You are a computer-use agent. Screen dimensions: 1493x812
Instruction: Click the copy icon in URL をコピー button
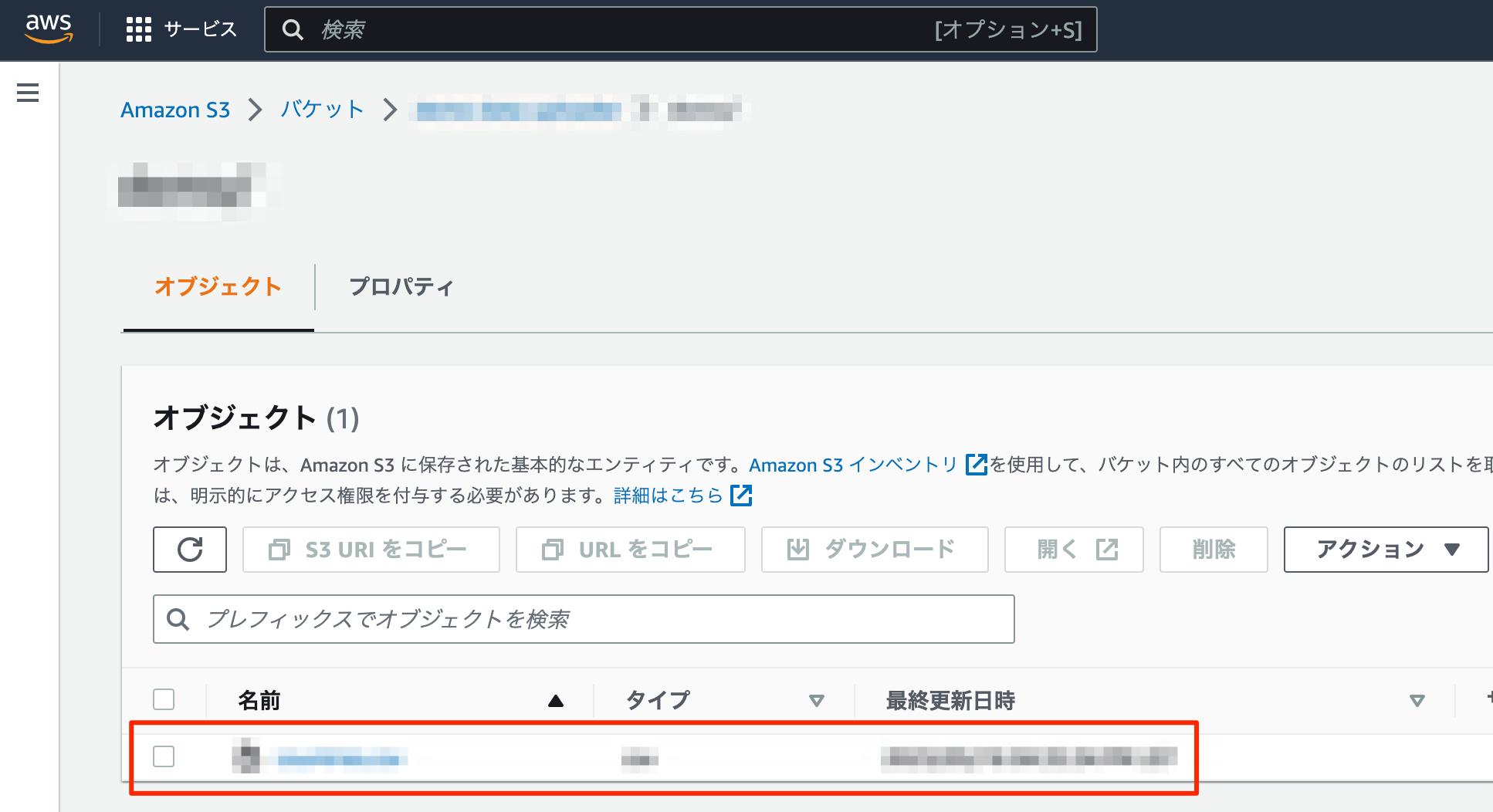551,550
